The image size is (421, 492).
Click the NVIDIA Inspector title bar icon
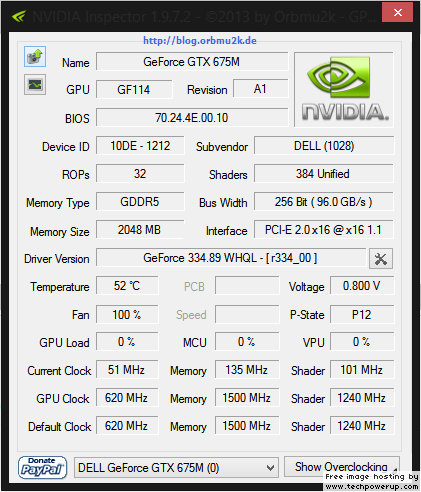click(19, 16)
